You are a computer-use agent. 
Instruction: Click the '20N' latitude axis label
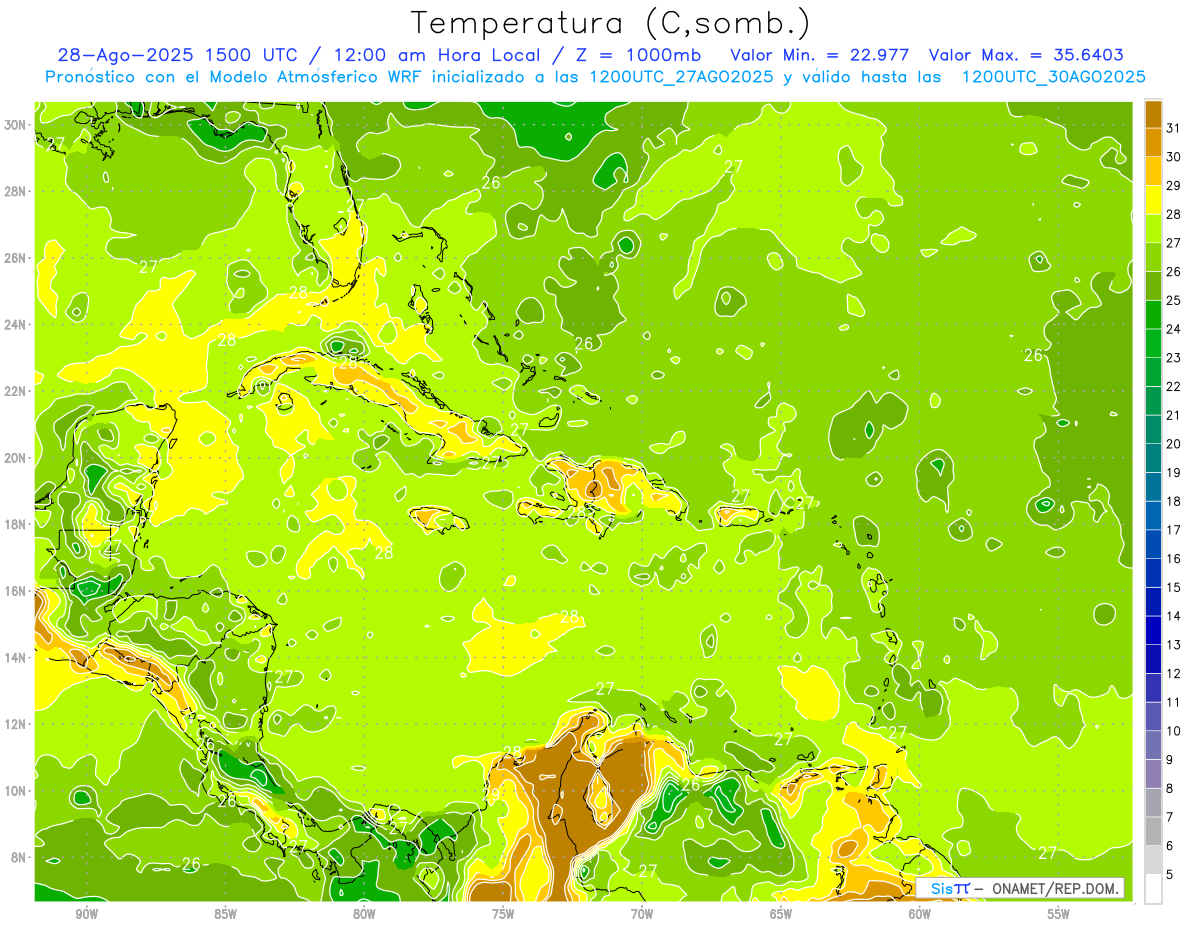click(17, 458)
